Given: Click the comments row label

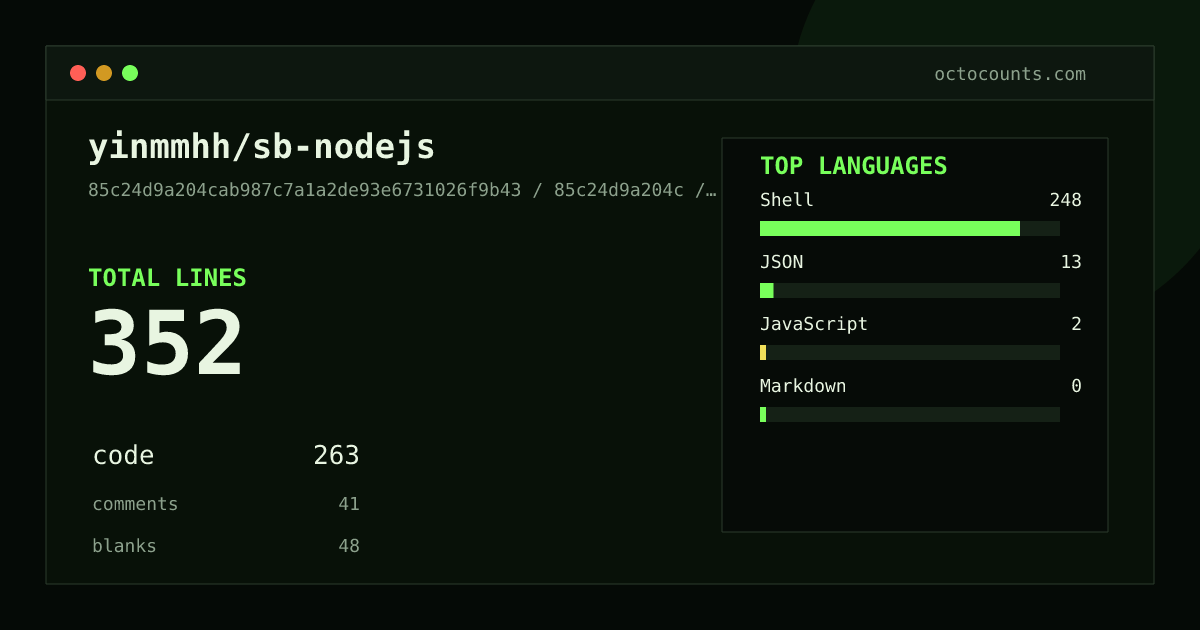Looking at the screenshot, I should coord(135,504).
